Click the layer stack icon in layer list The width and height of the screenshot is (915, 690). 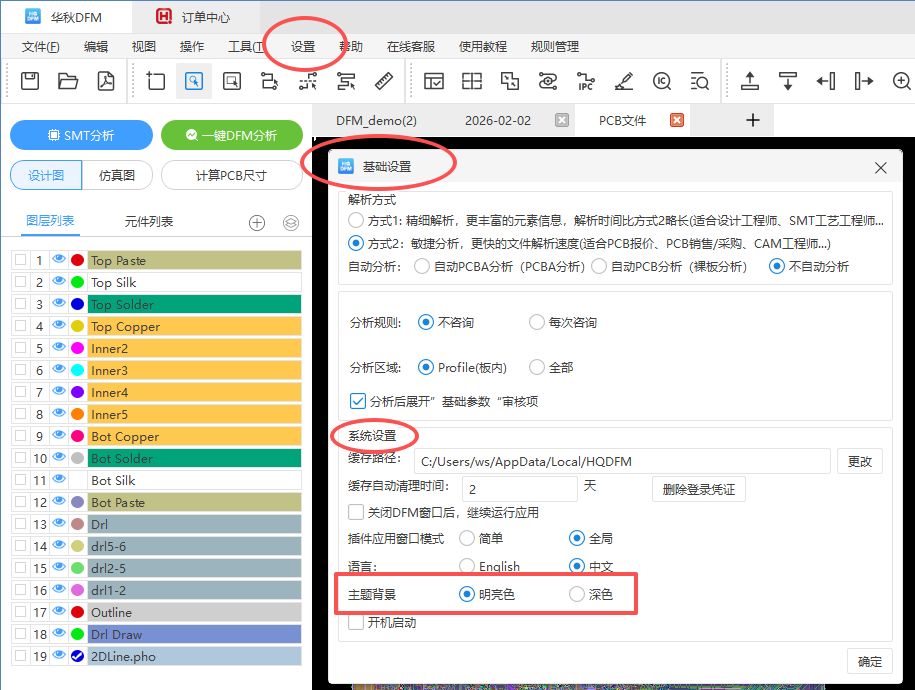[291, 222]
